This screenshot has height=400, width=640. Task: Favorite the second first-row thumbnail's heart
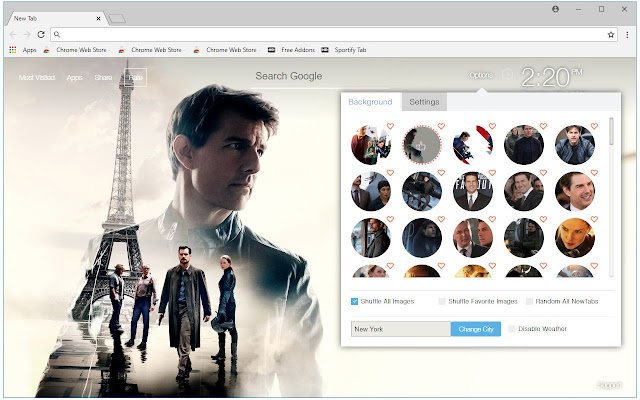coord(441,126)
